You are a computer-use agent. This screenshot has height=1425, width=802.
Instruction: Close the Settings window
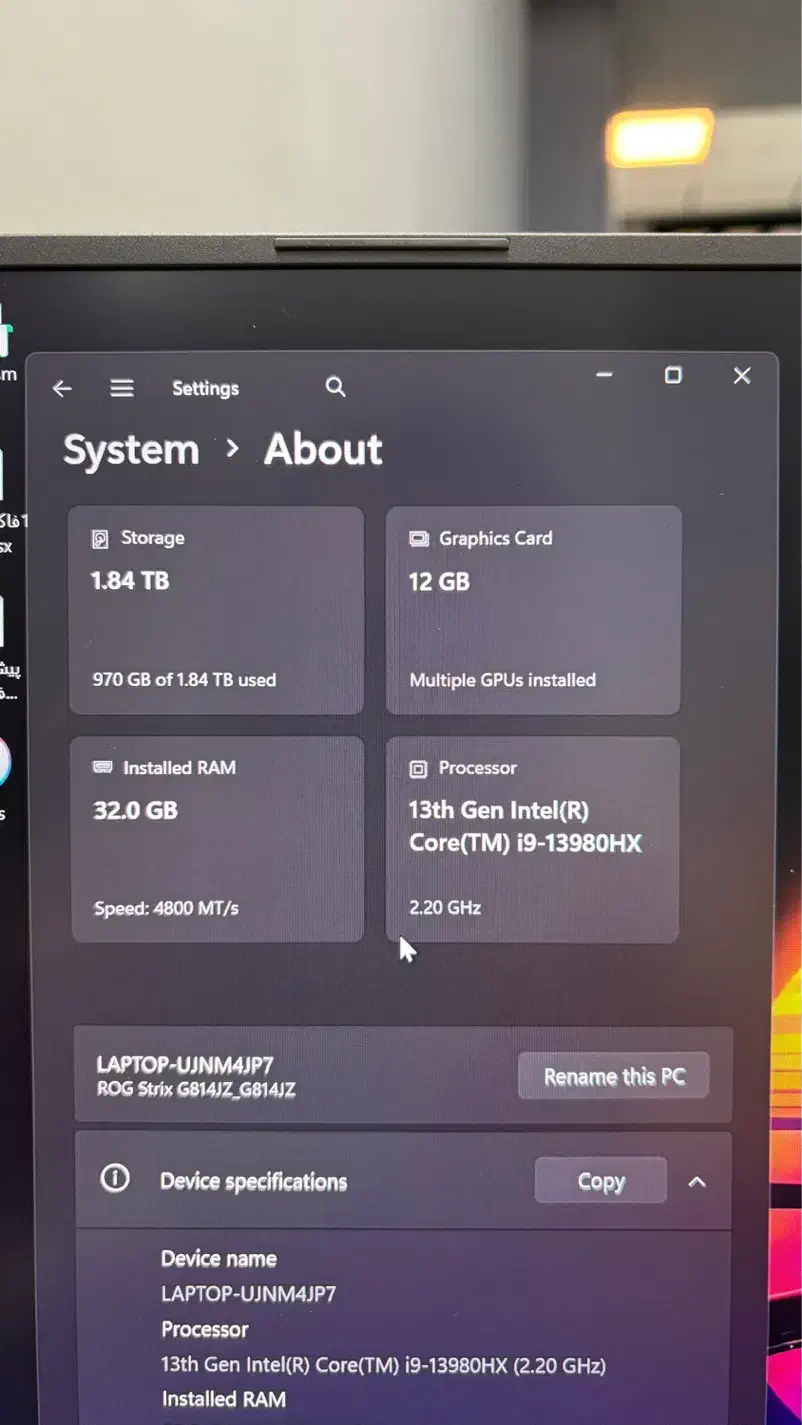coord(741,376)
